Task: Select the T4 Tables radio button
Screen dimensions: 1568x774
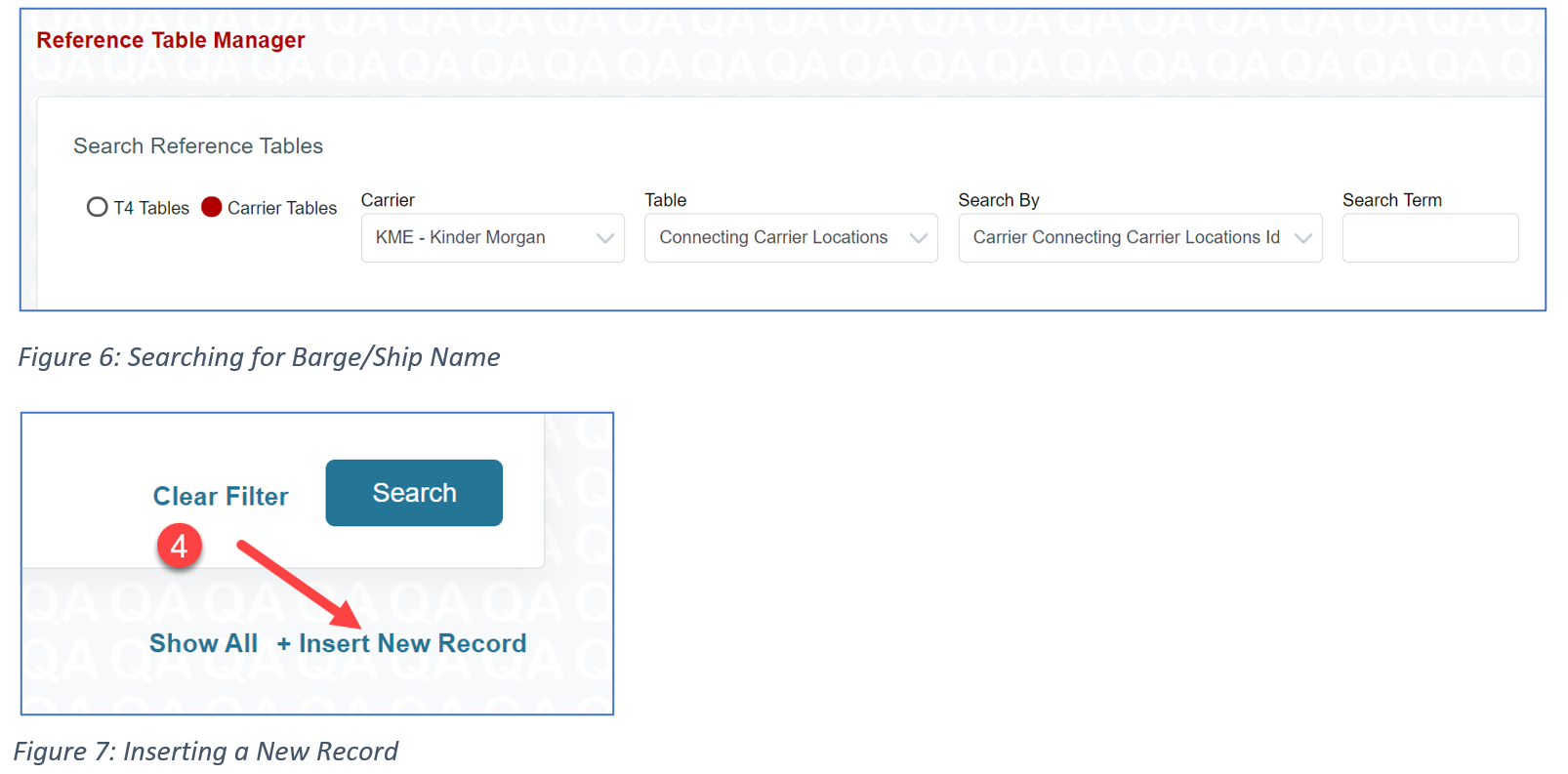Action: pyautogui.click(x=97, y=207)
